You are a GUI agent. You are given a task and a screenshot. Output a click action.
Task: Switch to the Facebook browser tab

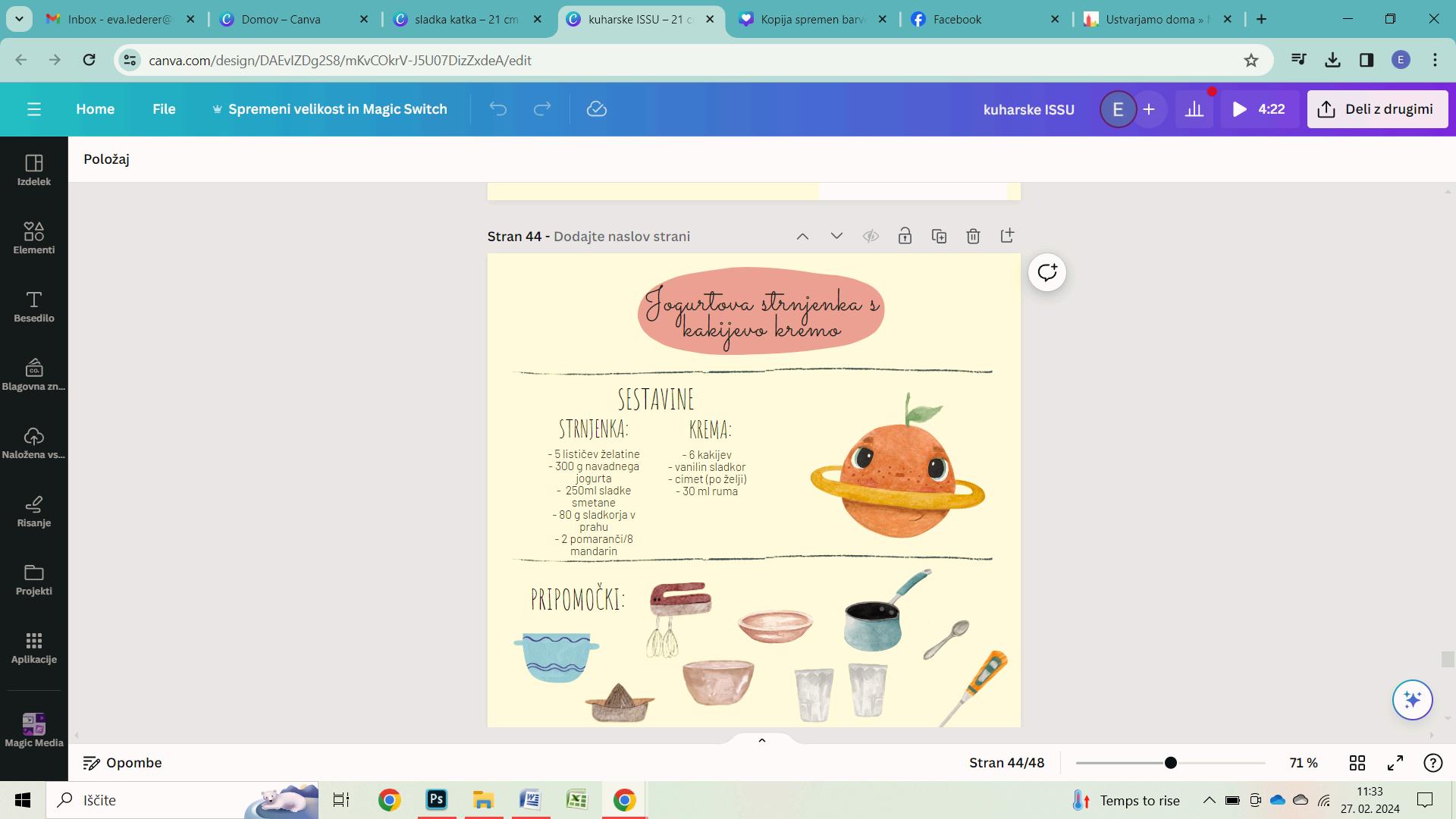(x=985, y=19)
